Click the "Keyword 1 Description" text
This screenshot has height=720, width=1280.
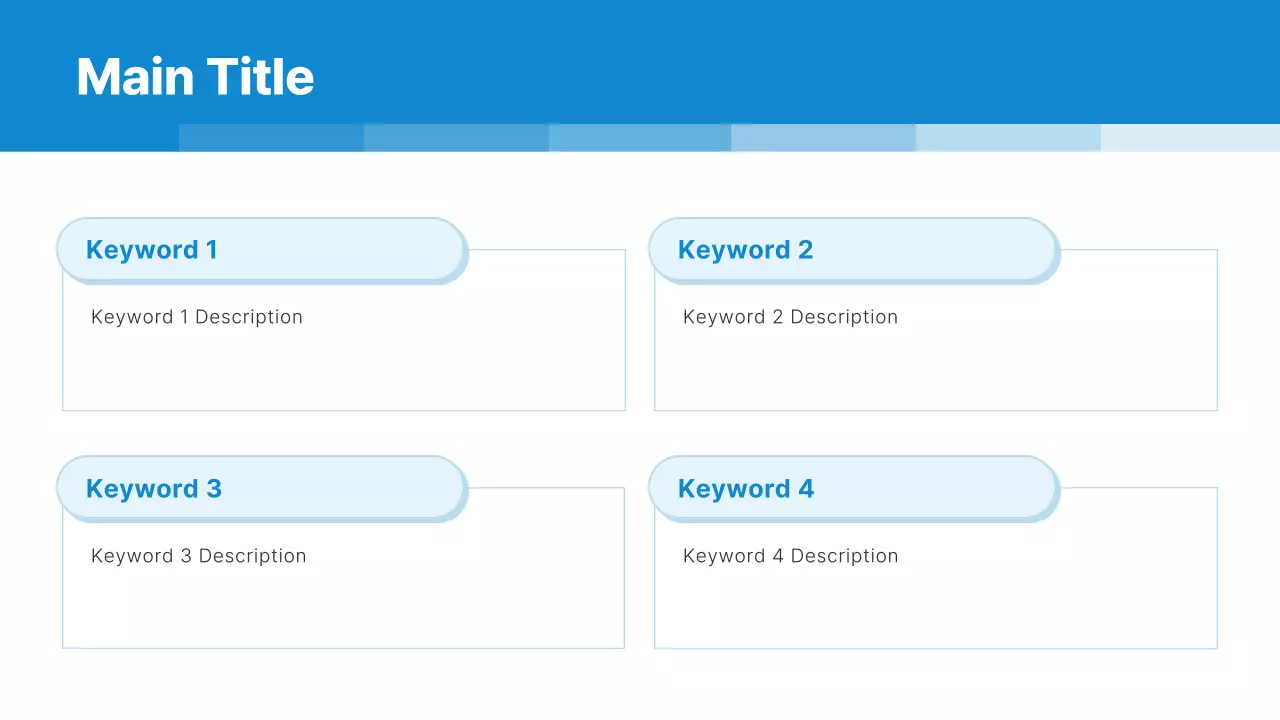[x=197, y=317]
